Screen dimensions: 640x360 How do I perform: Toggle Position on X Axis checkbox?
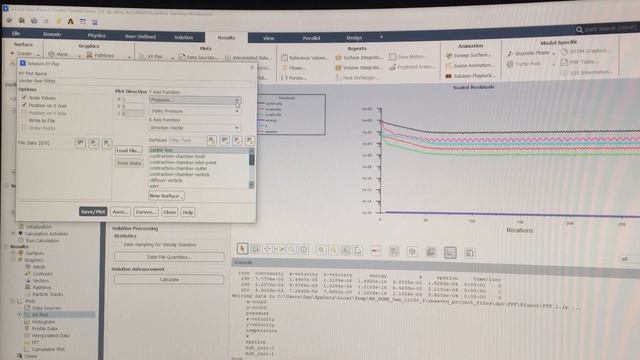click(24, 105)
